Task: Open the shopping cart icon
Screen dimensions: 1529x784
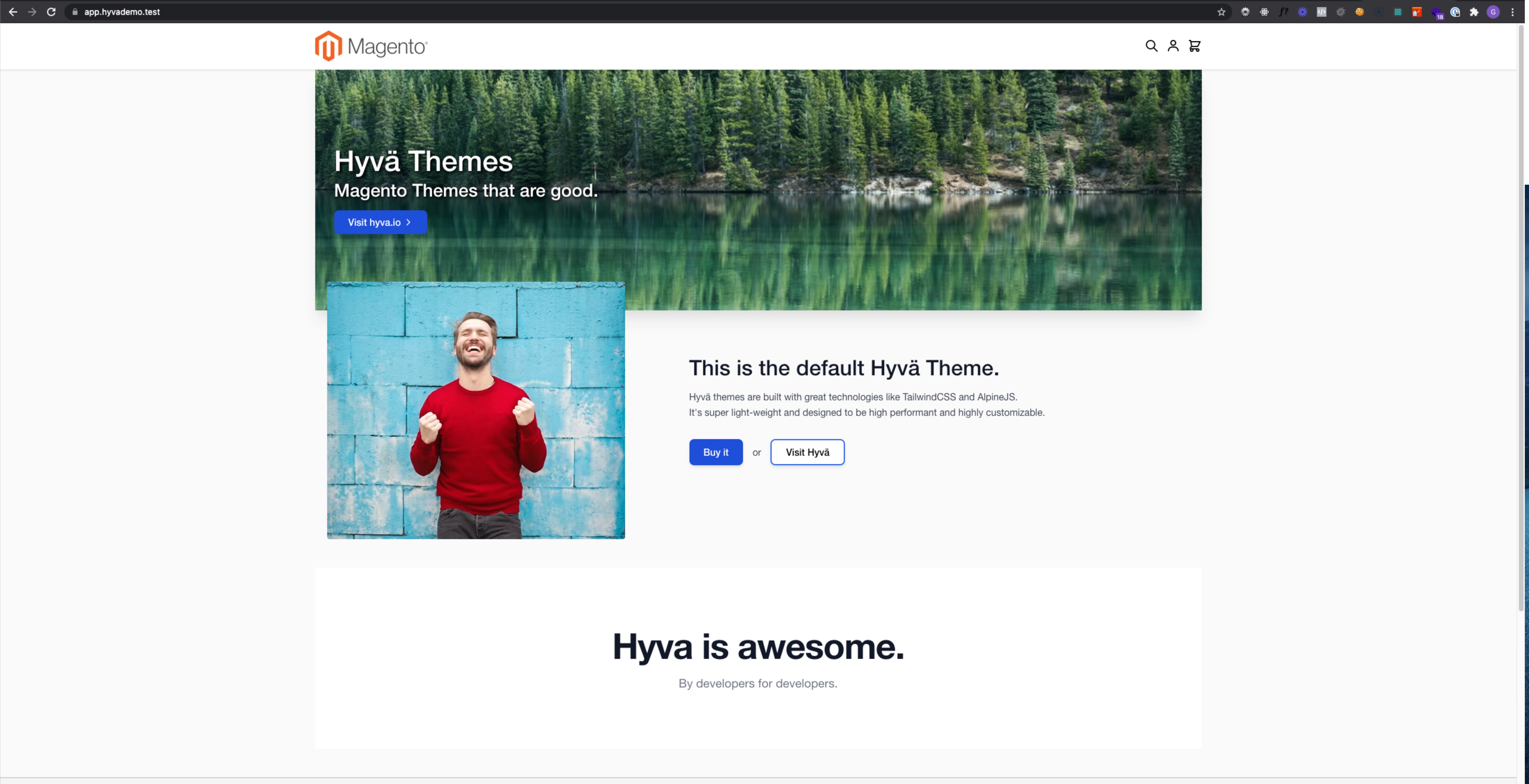Action: [1194, 46]
